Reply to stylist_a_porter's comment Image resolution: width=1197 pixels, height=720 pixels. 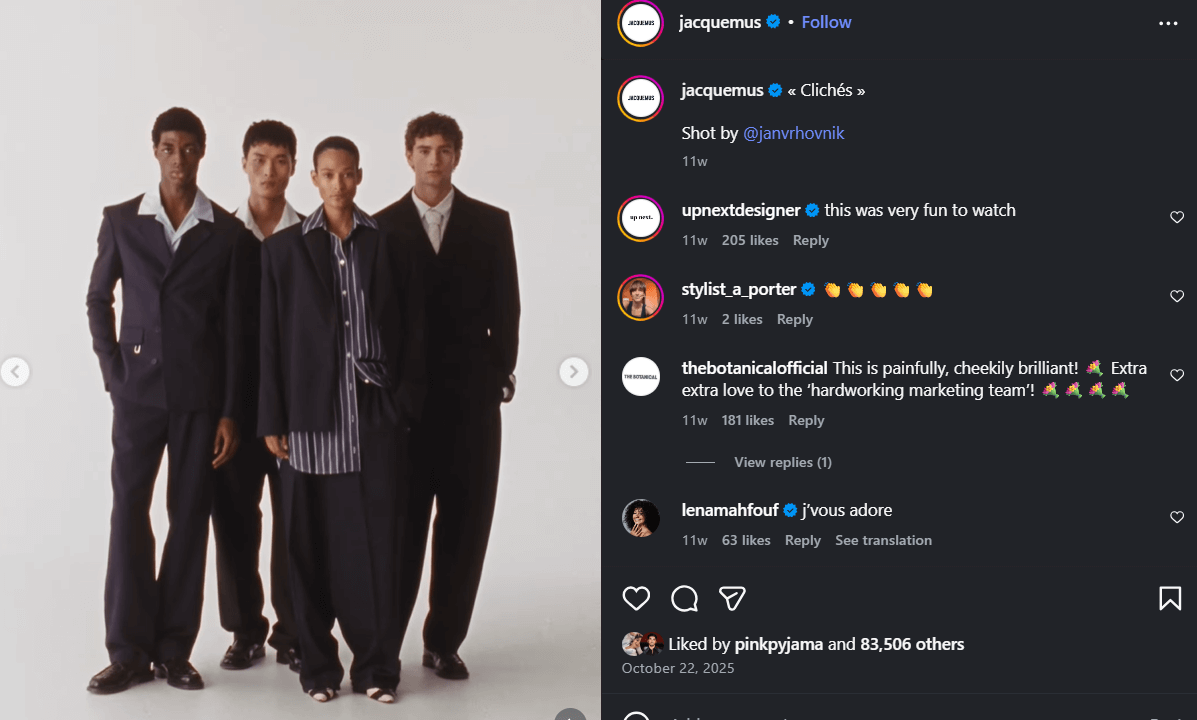[x=795, y=318]
